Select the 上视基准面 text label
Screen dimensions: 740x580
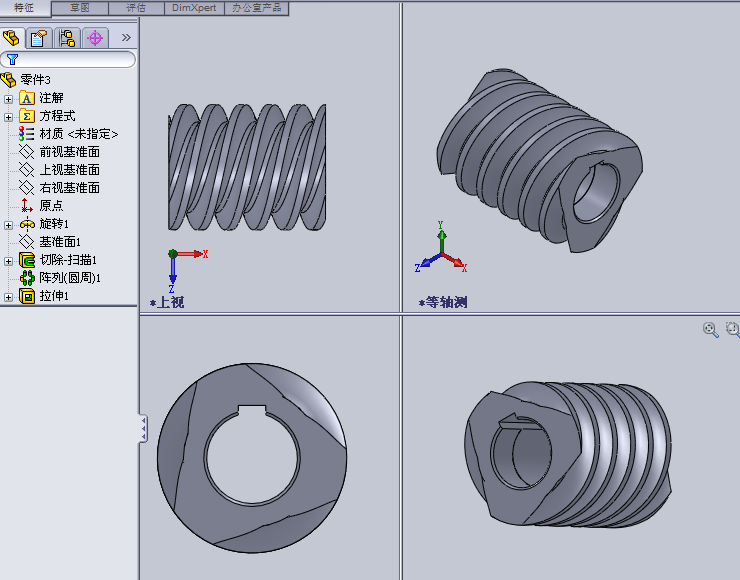[x=69, y=170]
